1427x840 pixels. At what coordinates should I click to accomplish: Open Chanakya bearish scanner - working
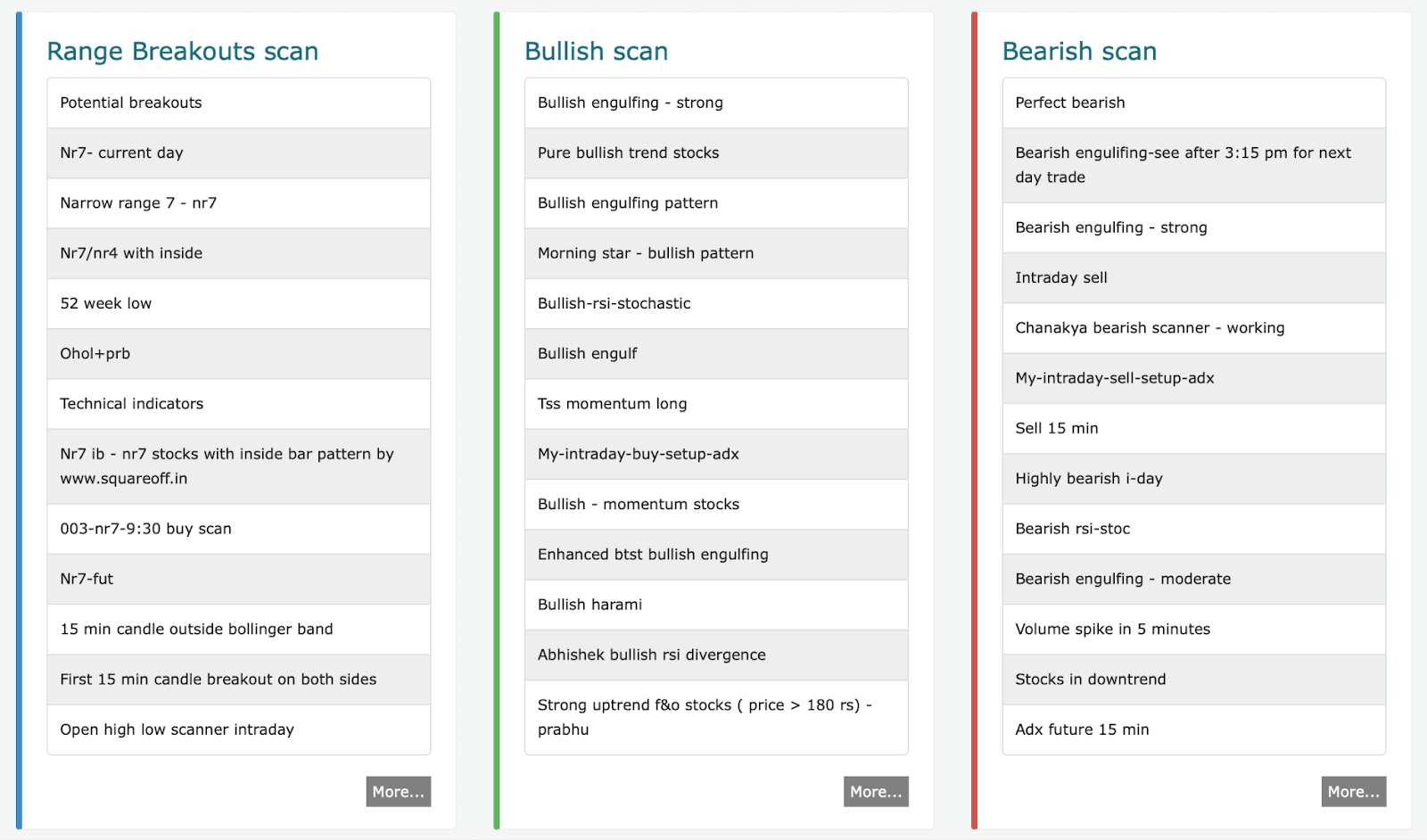1194,328
